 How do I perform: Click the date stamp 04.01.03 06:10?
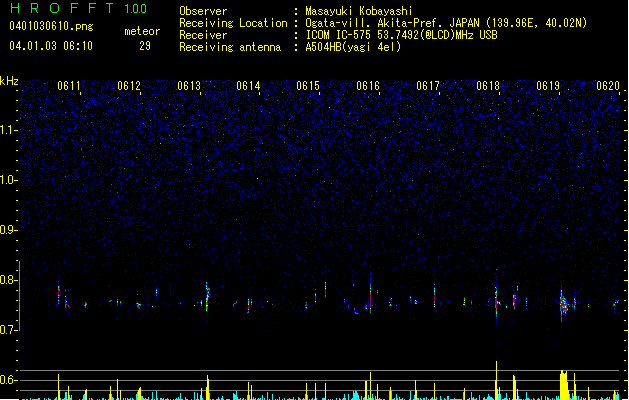tap(51, 45)
